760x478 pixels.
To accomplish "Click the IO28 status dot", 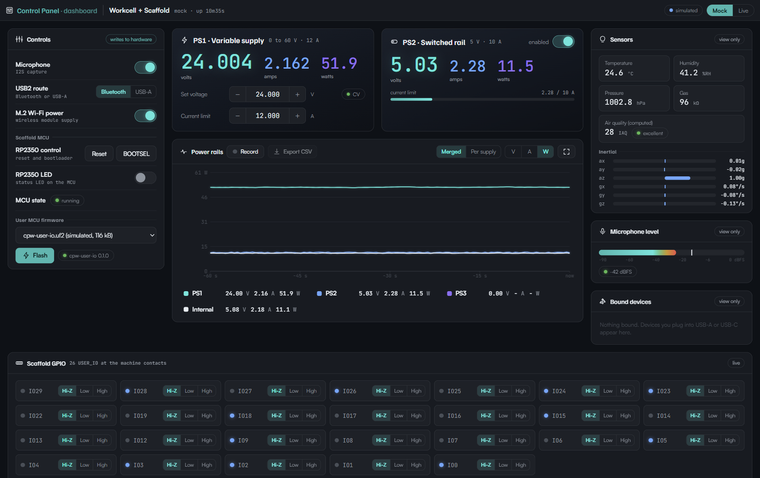I will point(127,391).
